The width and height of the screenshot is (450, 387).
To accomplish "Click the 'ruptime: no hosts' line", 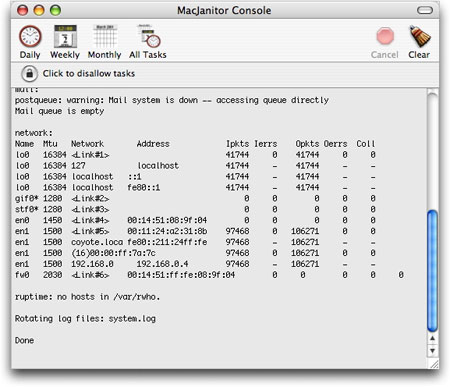I will (87, 297).
